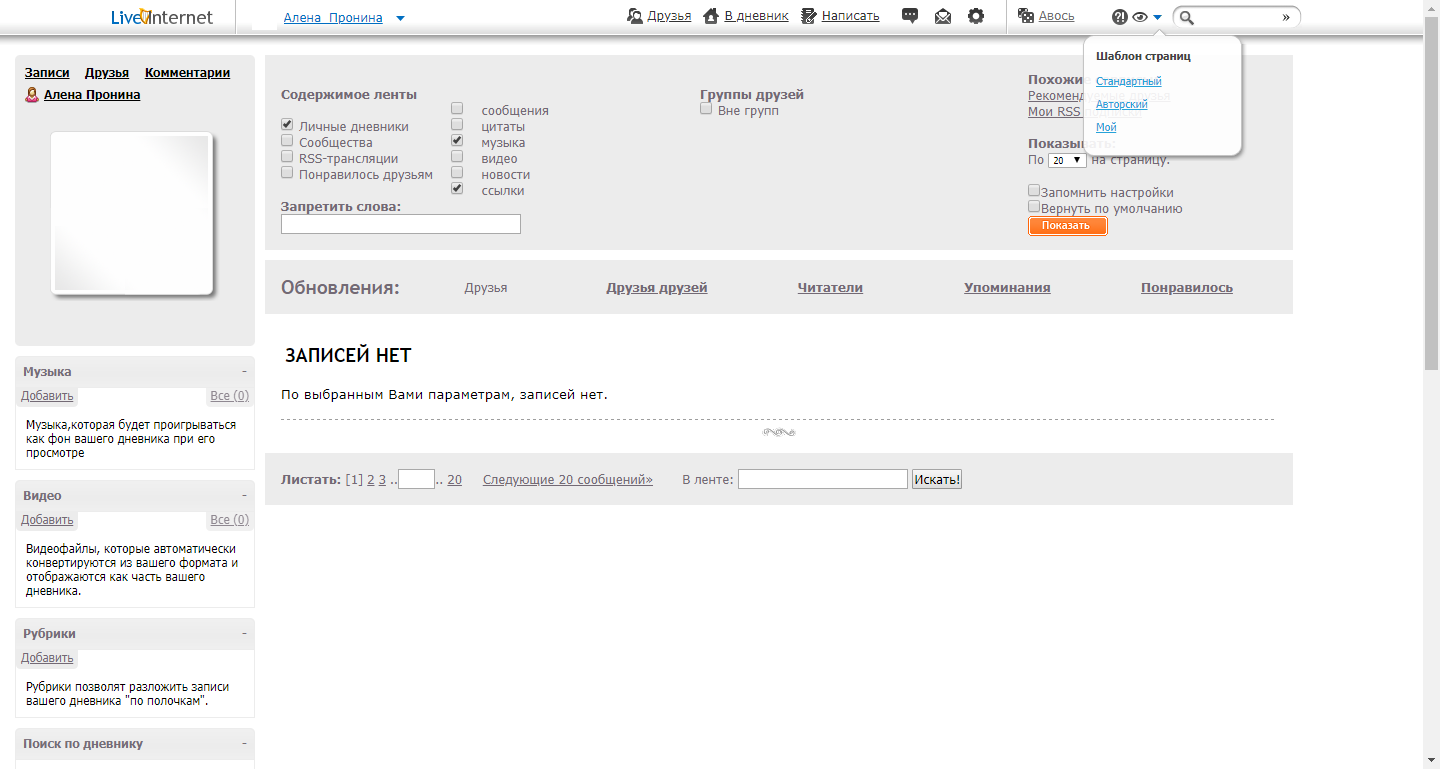Image resolution: width=1440 pixels, height=769 pixels.
Task: Jump to page 20 of the feed
Action: point(454,480)
